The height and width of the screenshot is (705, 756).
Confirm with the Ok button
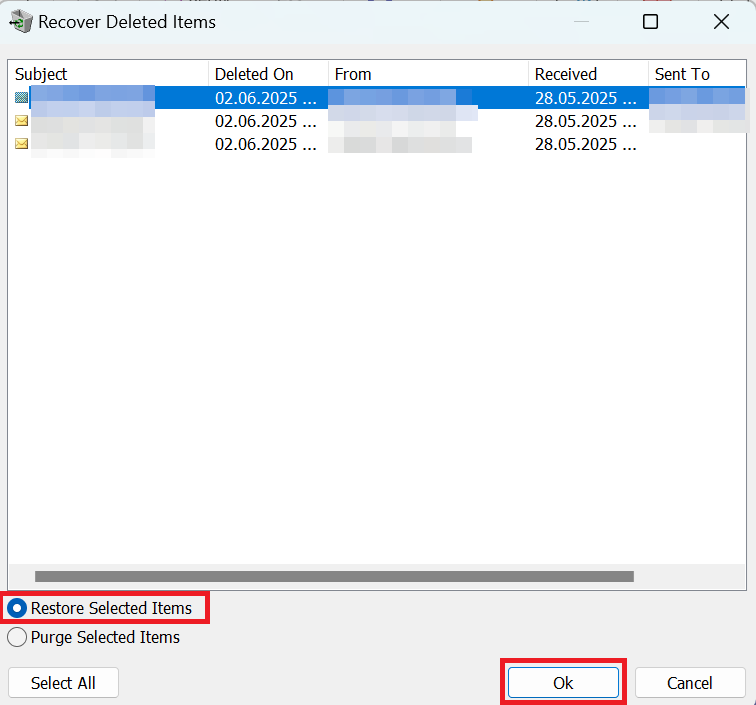[x=563, y=683]
